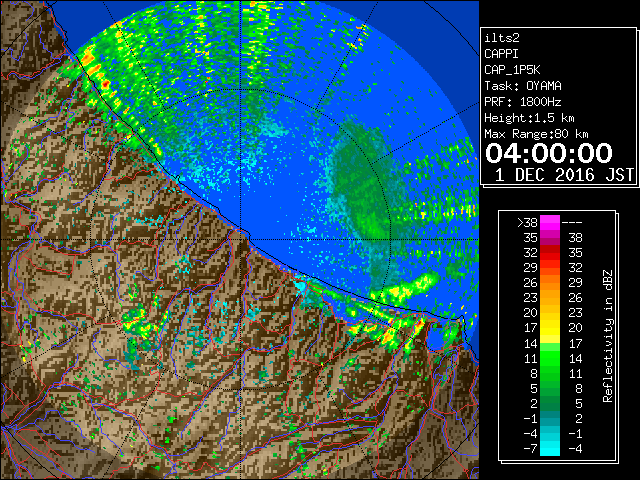Viewport: 640px width, 480px height.
Task: Click the 'PRF: 1800Hz' line
Action: 523,102
